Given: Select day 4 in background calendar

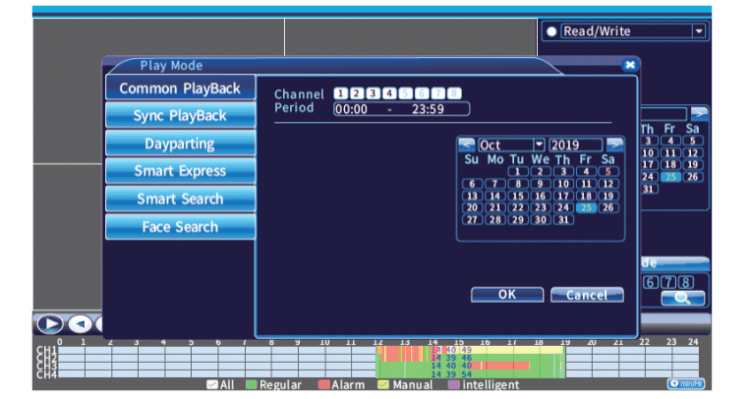Looking at the screenshot, I should point(671,141).
